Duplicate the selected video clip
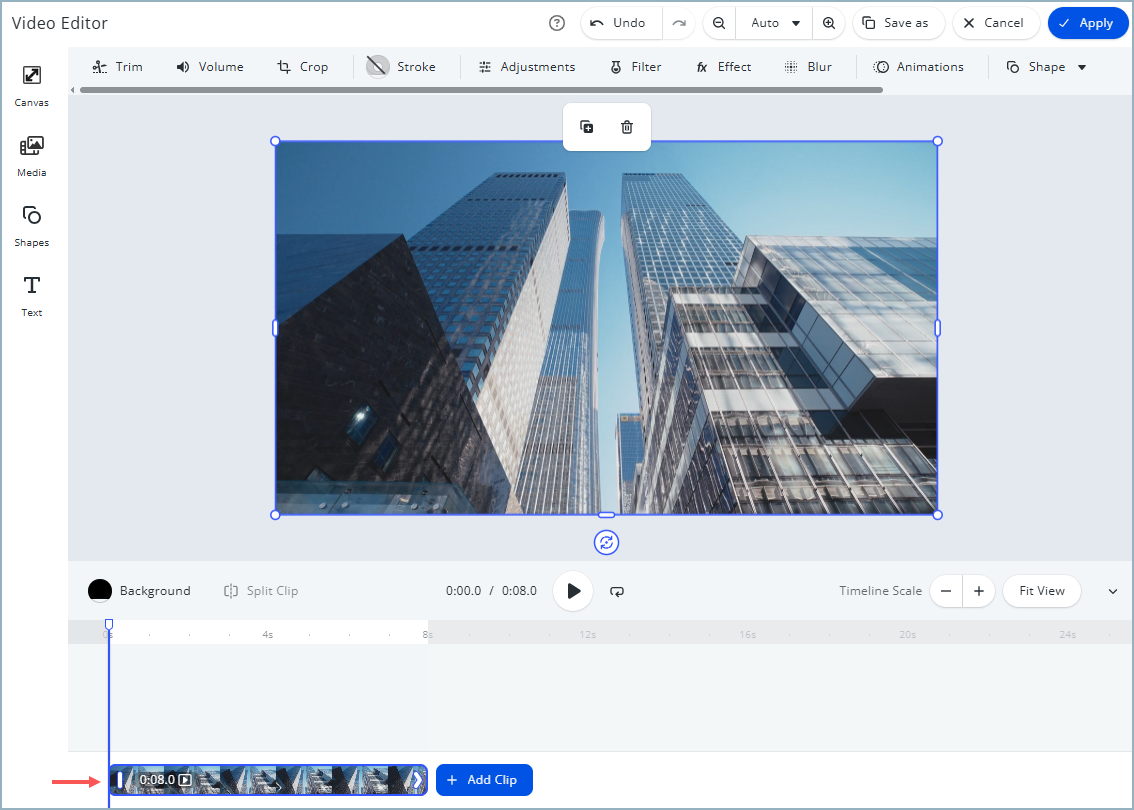This screenshot has width=1134, height=810. pos(587,127)
